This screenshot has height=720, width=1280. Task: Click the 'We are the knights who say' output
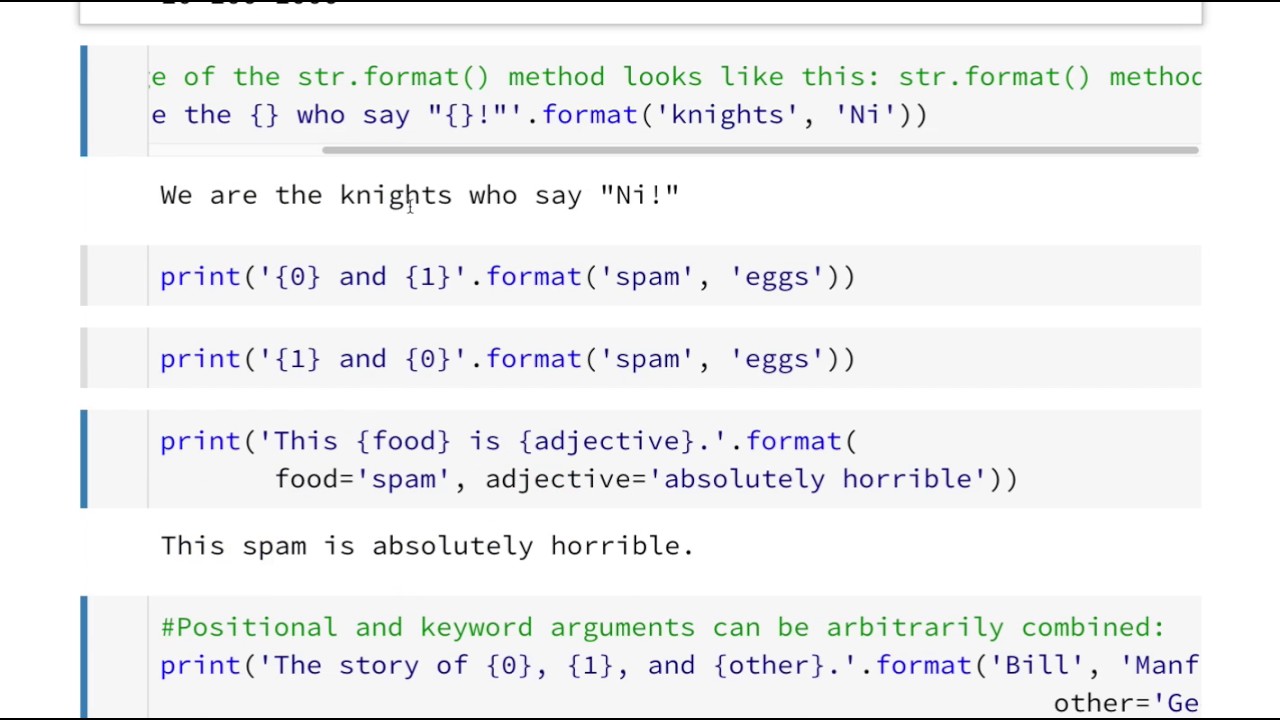419,195
